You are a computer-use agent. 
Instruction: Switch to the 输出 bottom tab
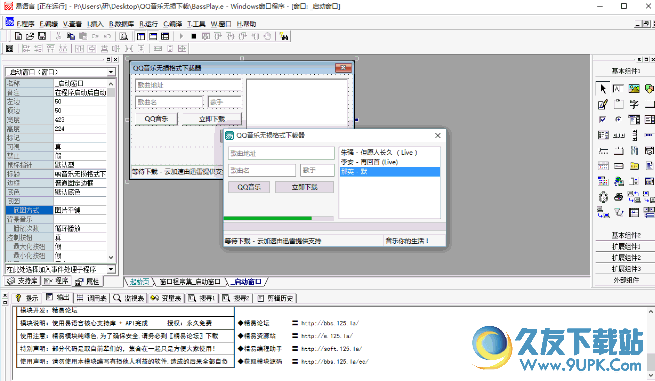coord(58,298)
